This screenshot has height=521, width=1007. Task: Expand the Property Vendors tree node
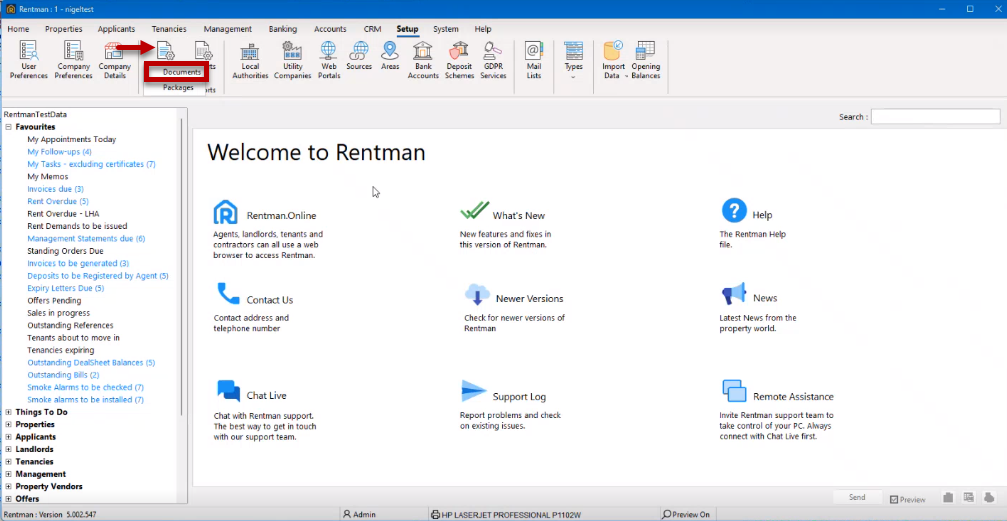8,487
